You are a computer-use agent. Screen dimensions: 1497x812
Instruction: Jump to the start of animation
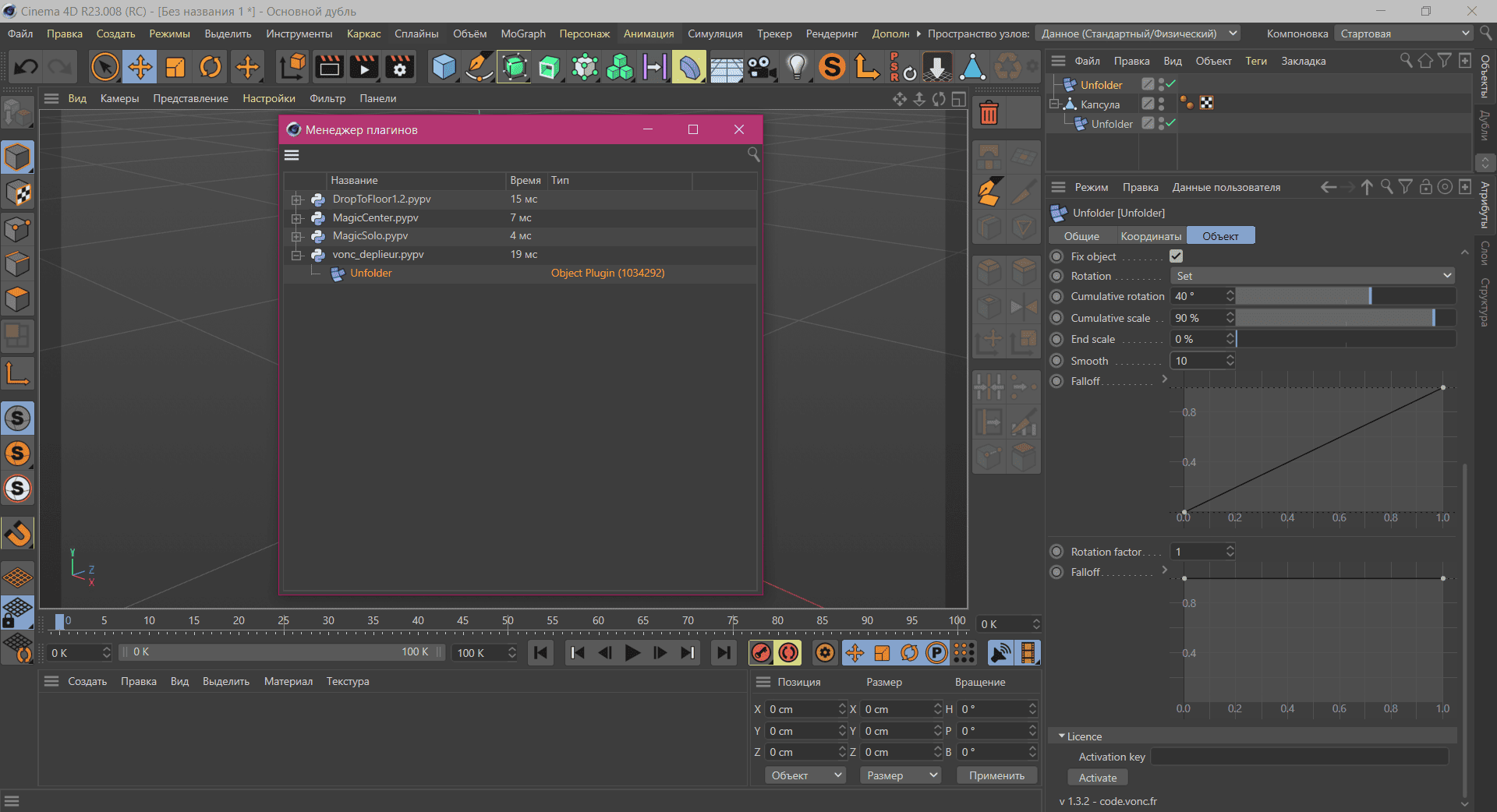[540, 653]
